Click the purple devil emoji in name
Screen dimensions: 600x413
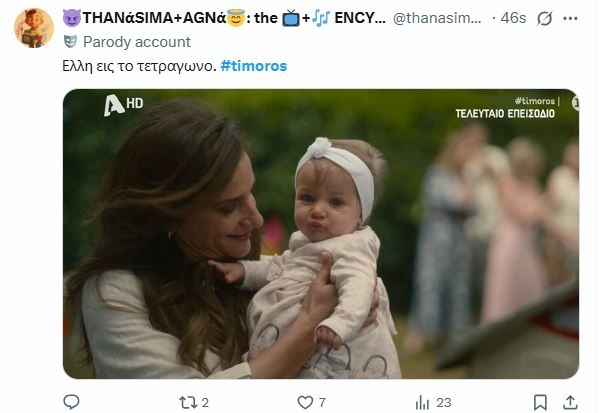pyautogui.click(x=72, y=18)
